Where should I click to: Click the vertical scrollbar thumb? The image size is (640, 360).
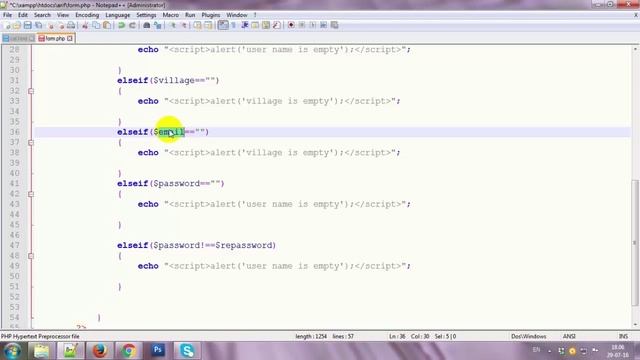tap(635, 243)
